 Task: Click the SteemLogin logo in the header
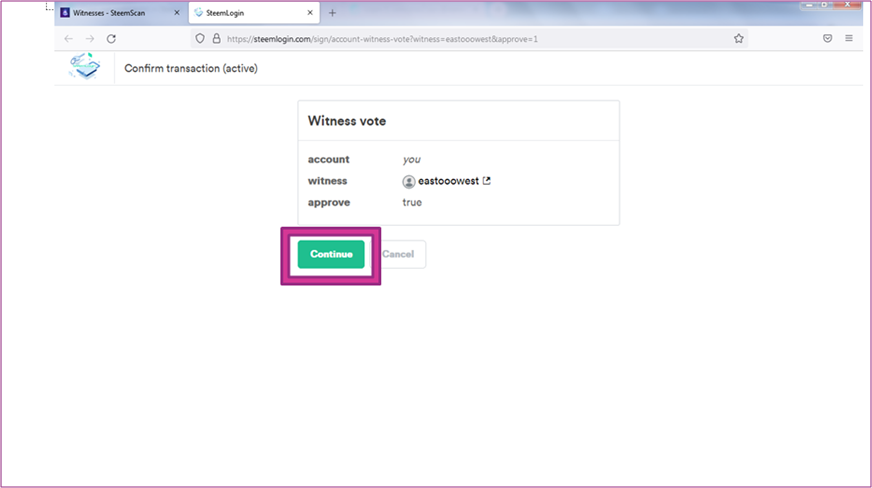[85, 67]
